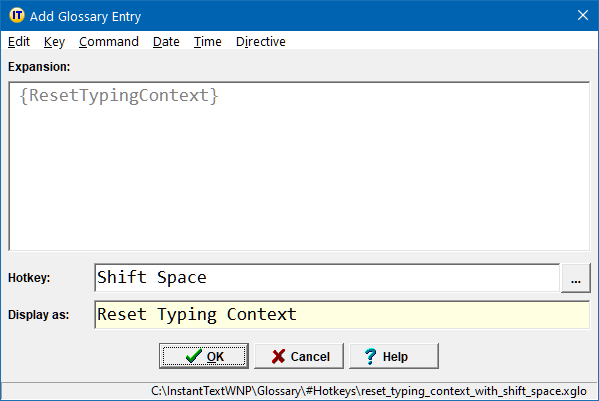
Task: Open the Time menu
Action: [207, 41]
